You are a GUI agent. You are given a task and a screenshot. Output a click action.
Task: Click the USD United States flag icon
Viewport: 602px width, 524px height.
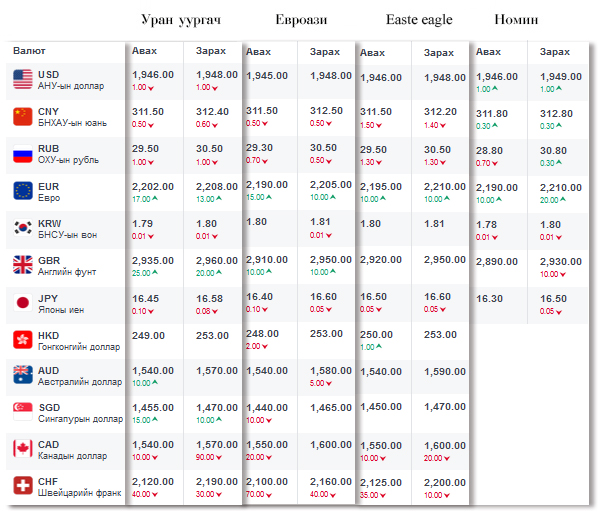click(22, 80)
